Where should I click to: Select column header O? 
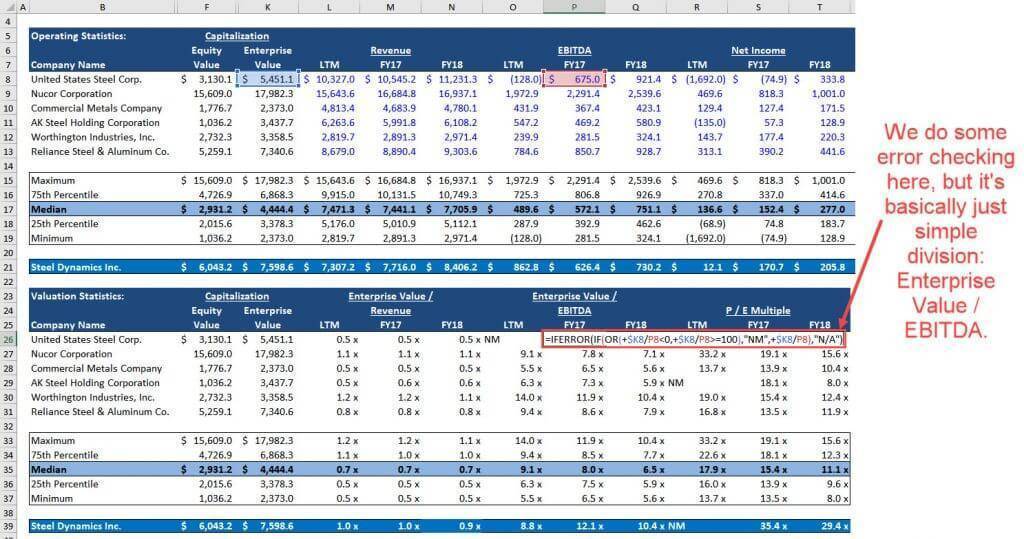tap(513, 7)
